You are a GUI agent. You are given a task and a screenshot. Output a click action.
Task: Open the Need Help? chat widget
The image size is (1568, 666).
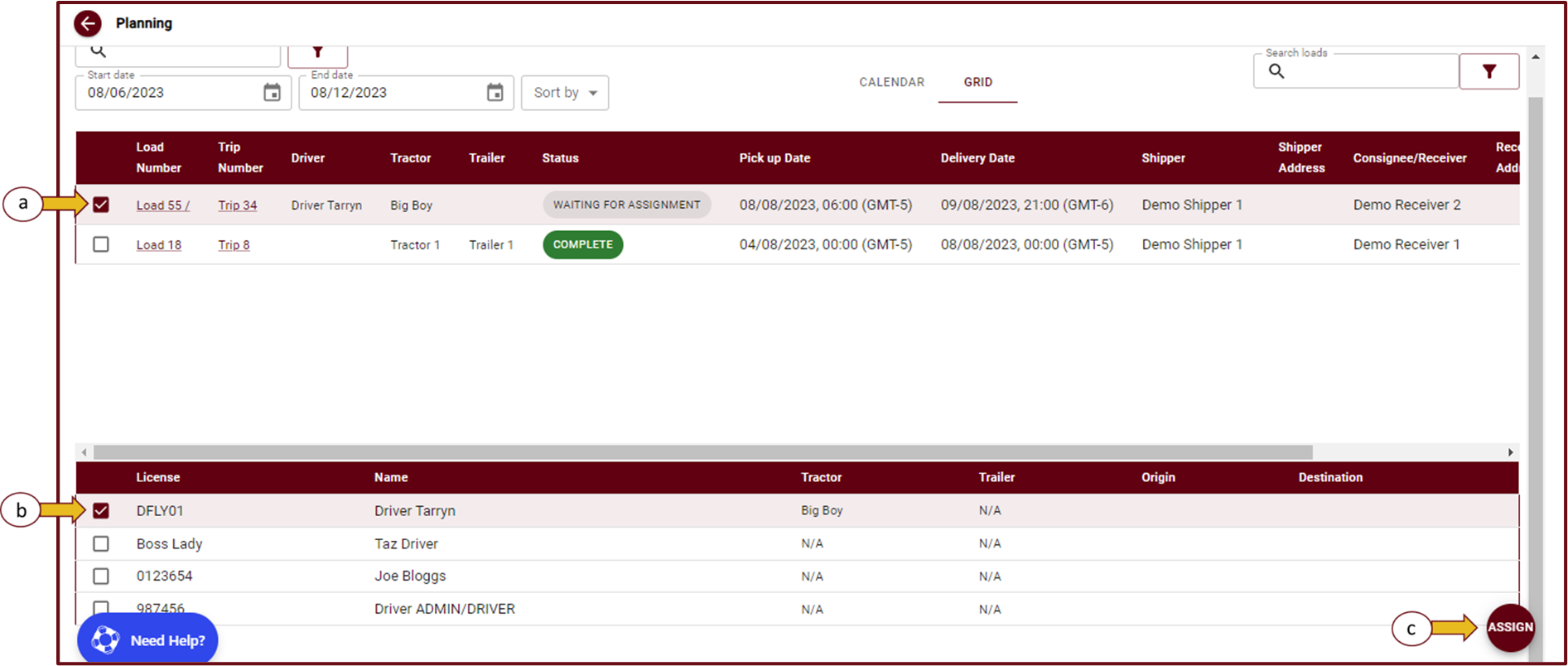click(147, 640)
